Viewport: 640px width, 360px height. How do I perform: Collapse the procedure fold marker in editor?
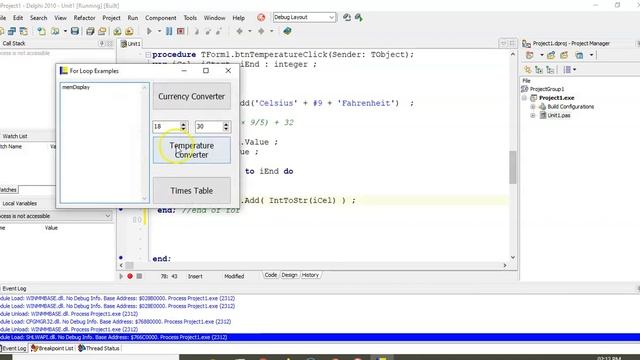coord(148,55)
